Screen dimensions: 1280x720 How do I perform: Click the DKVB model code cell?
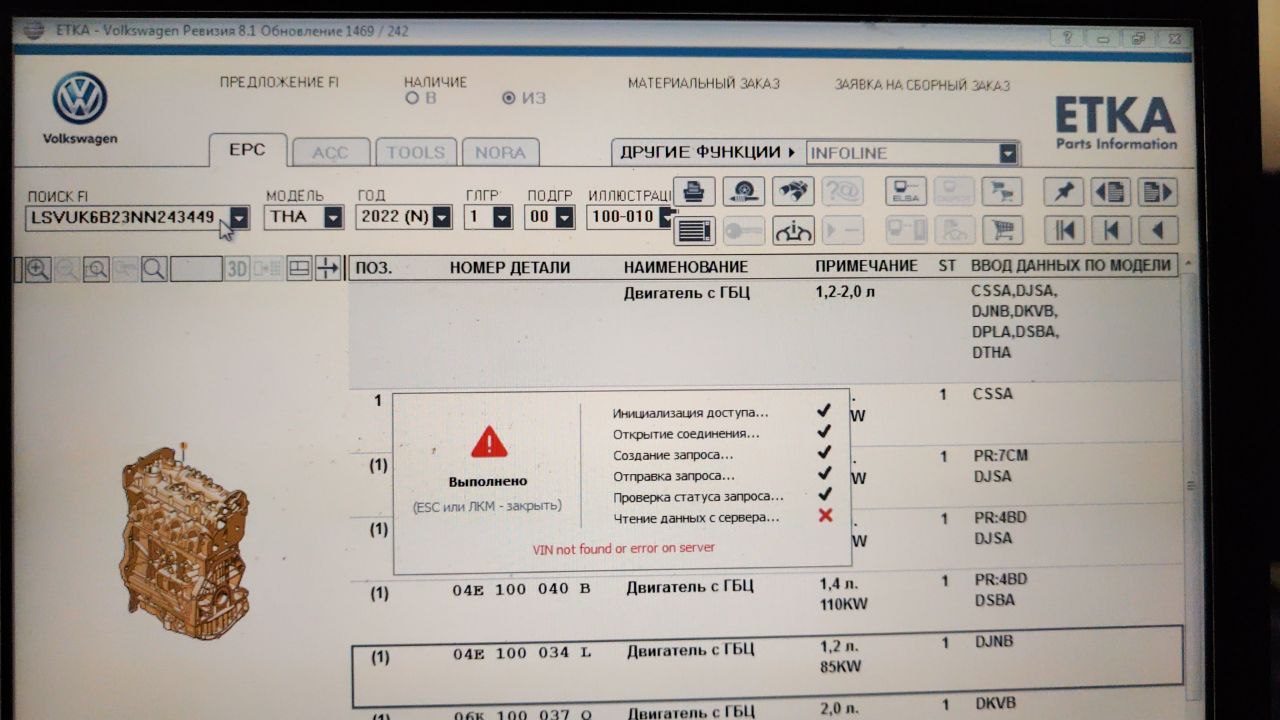(994, 705)
